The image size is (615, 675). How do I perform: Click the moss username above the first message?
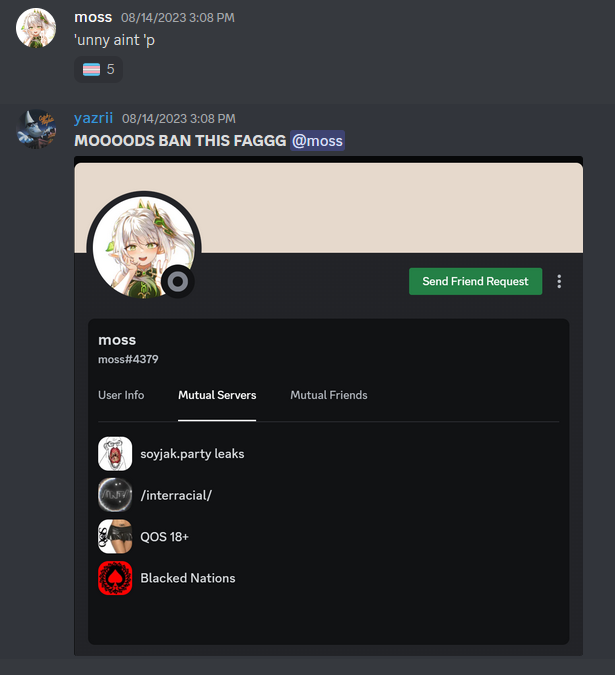click(93, 17)
